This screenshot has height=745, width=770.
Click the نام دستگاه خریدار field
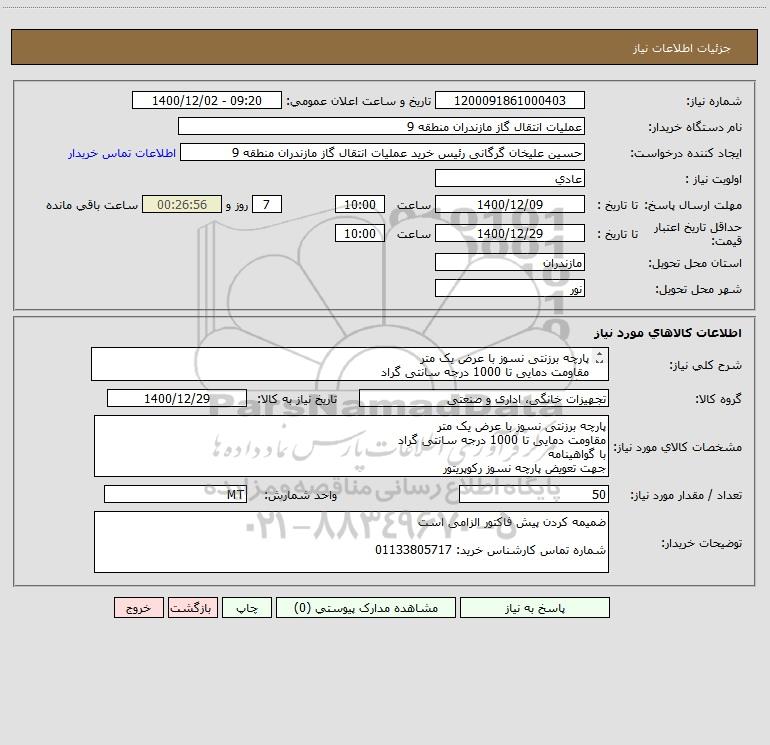381,126
